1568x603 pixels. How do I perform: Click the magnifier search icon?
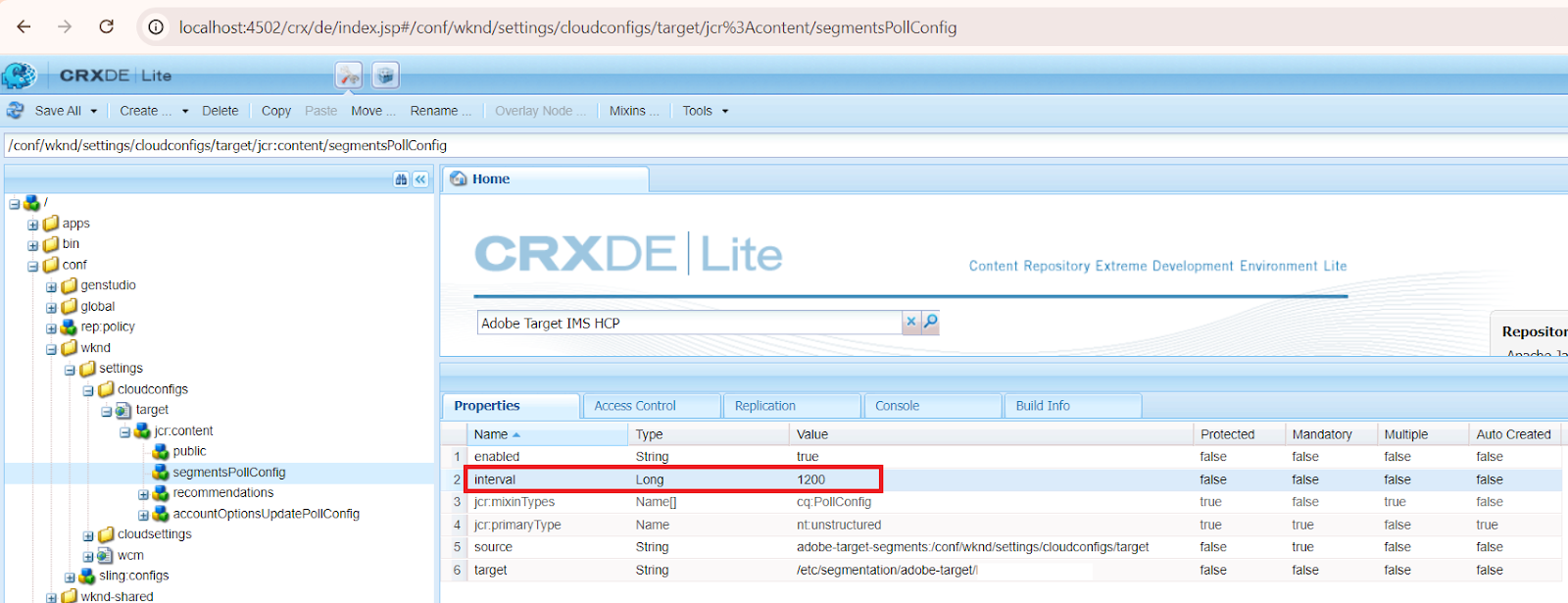930,322
